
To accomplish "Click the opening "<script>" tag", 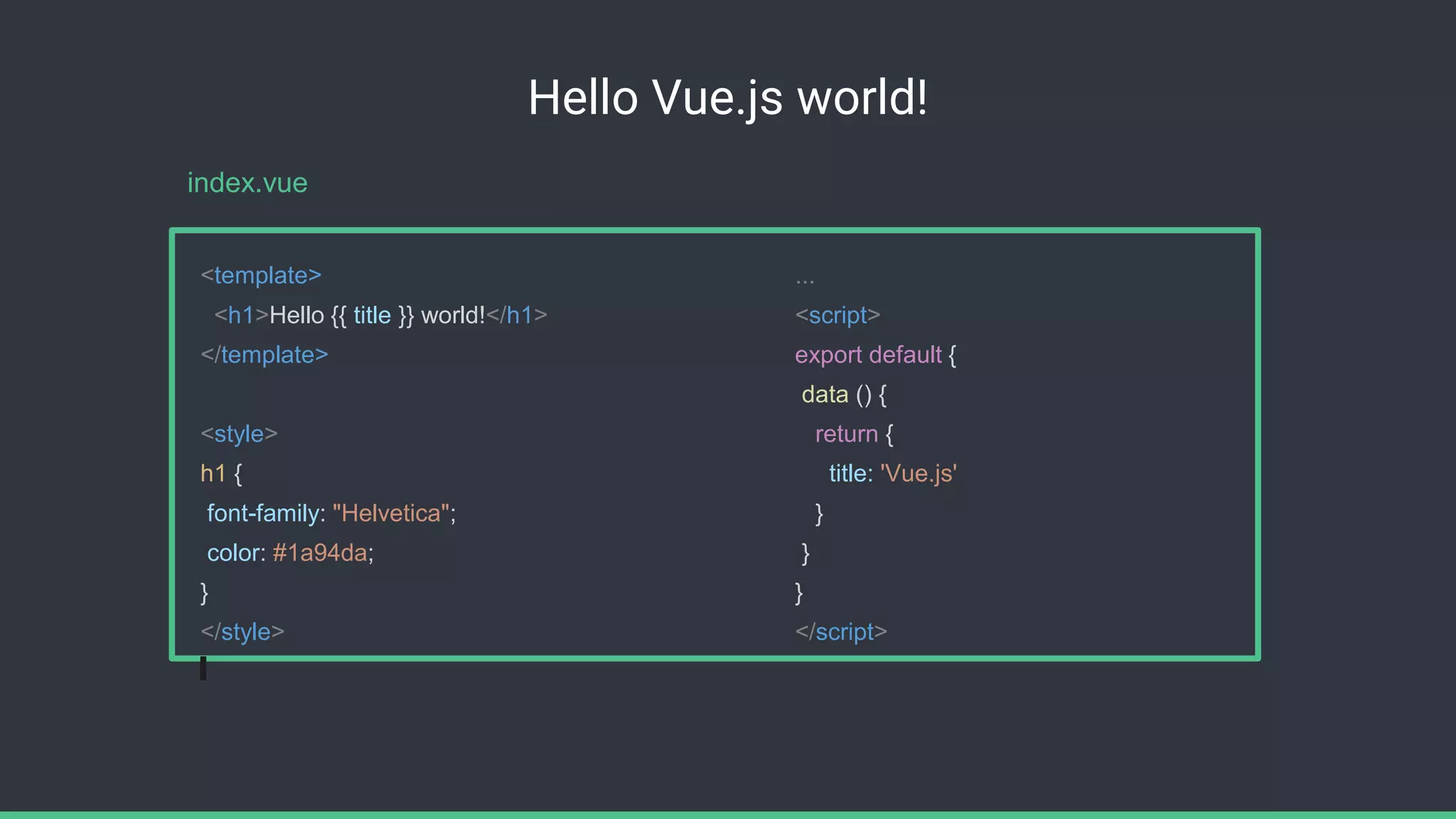I will (837, 315).
